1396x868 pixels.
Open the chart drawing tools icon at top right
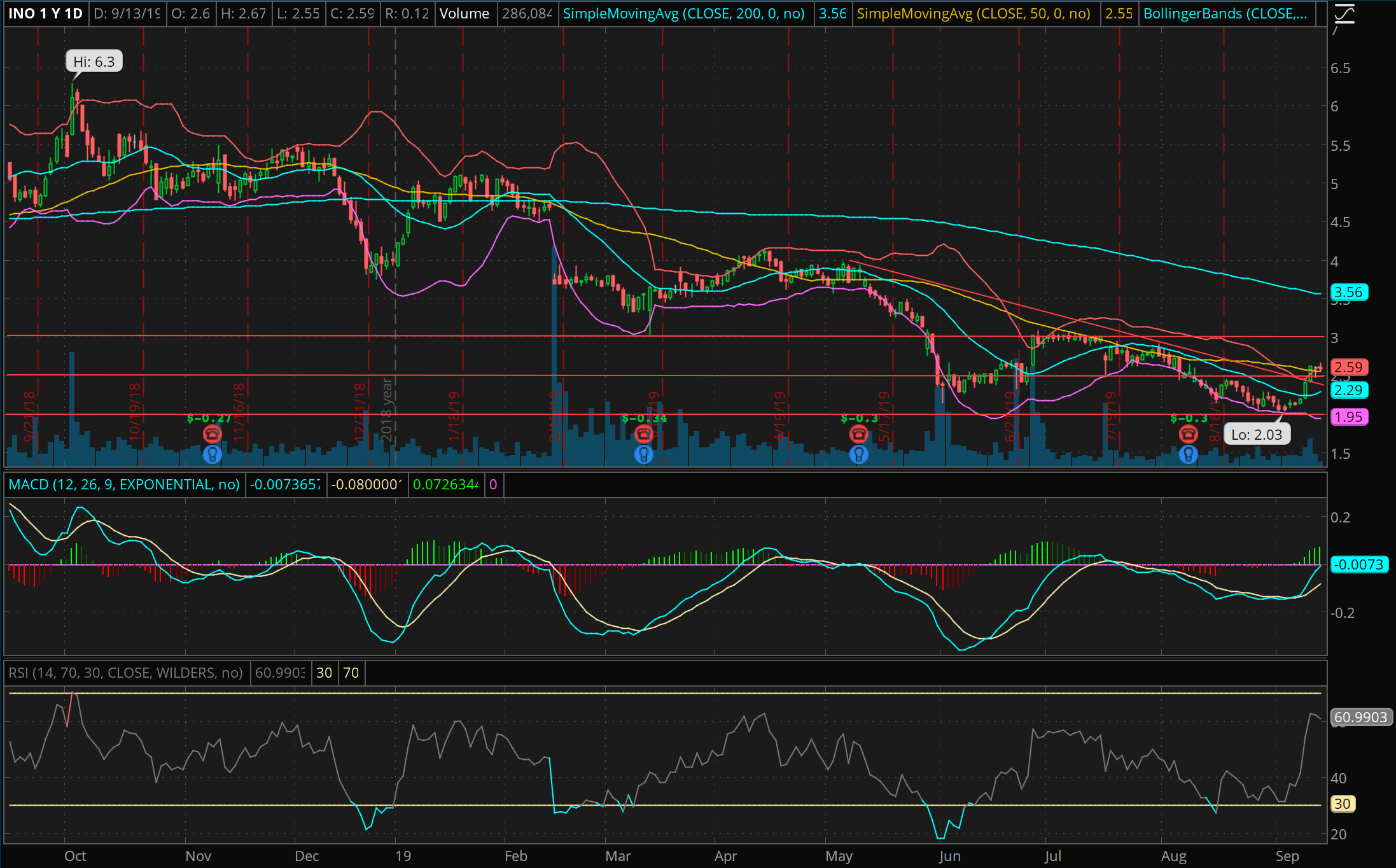(1343, 13)
